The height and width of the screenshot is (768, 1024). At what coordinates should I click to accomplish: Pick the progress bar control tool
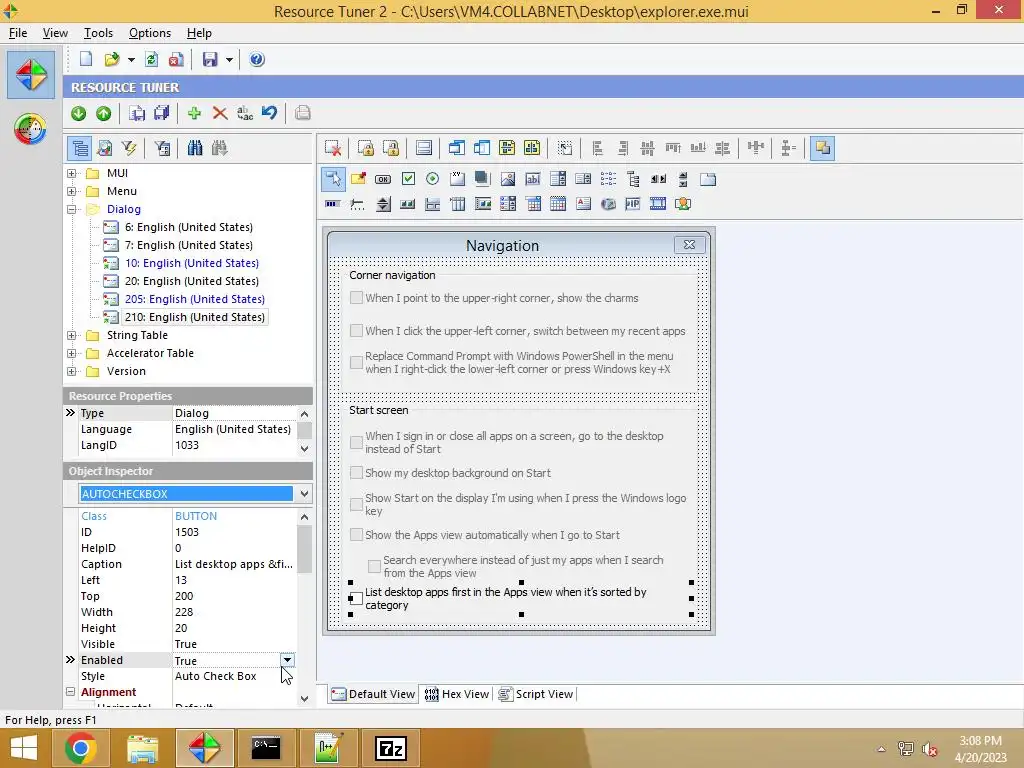(x=332, y=204)
